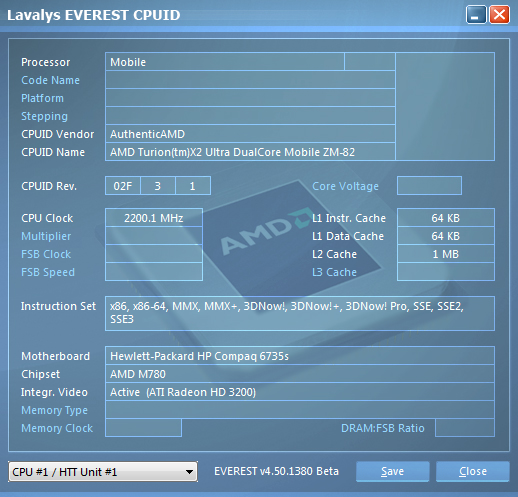
Task: Click the L1 Data Cache 64 KB value
Action: point(446,236)
